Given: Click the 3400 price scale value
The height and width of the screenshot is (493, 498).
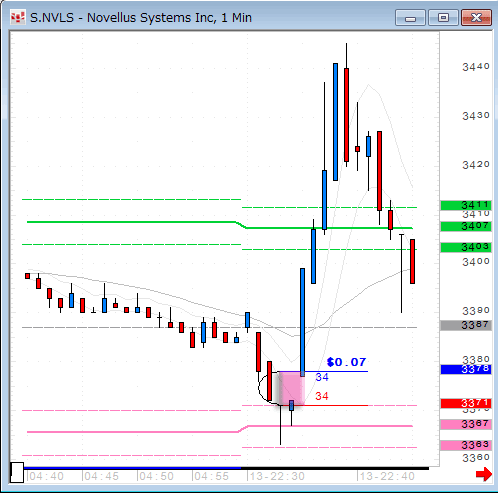Looking at the screenshot, I should pos(476,262).
